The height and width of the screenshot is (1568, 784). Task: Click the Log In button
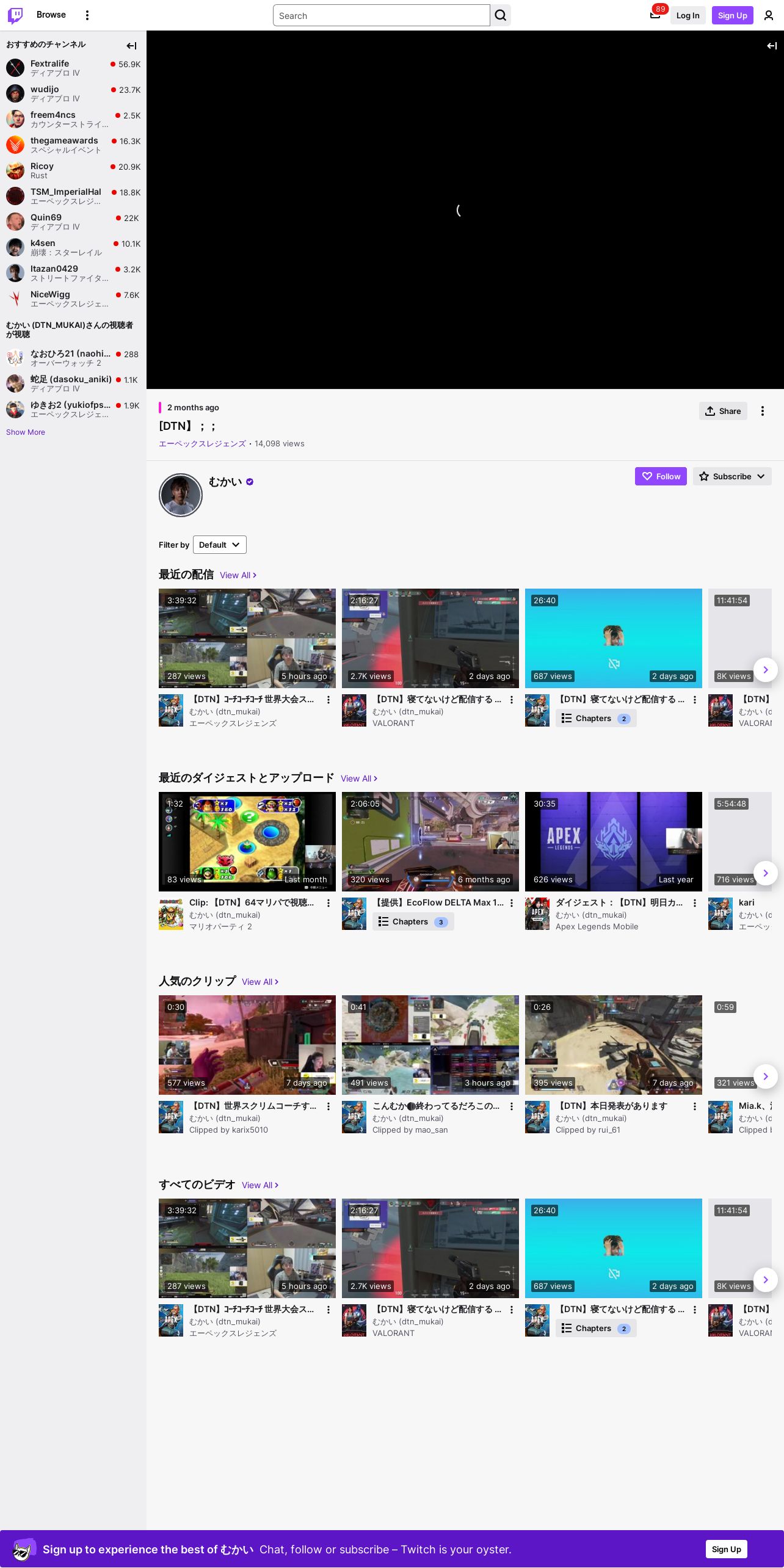click(x=688, y=15)
